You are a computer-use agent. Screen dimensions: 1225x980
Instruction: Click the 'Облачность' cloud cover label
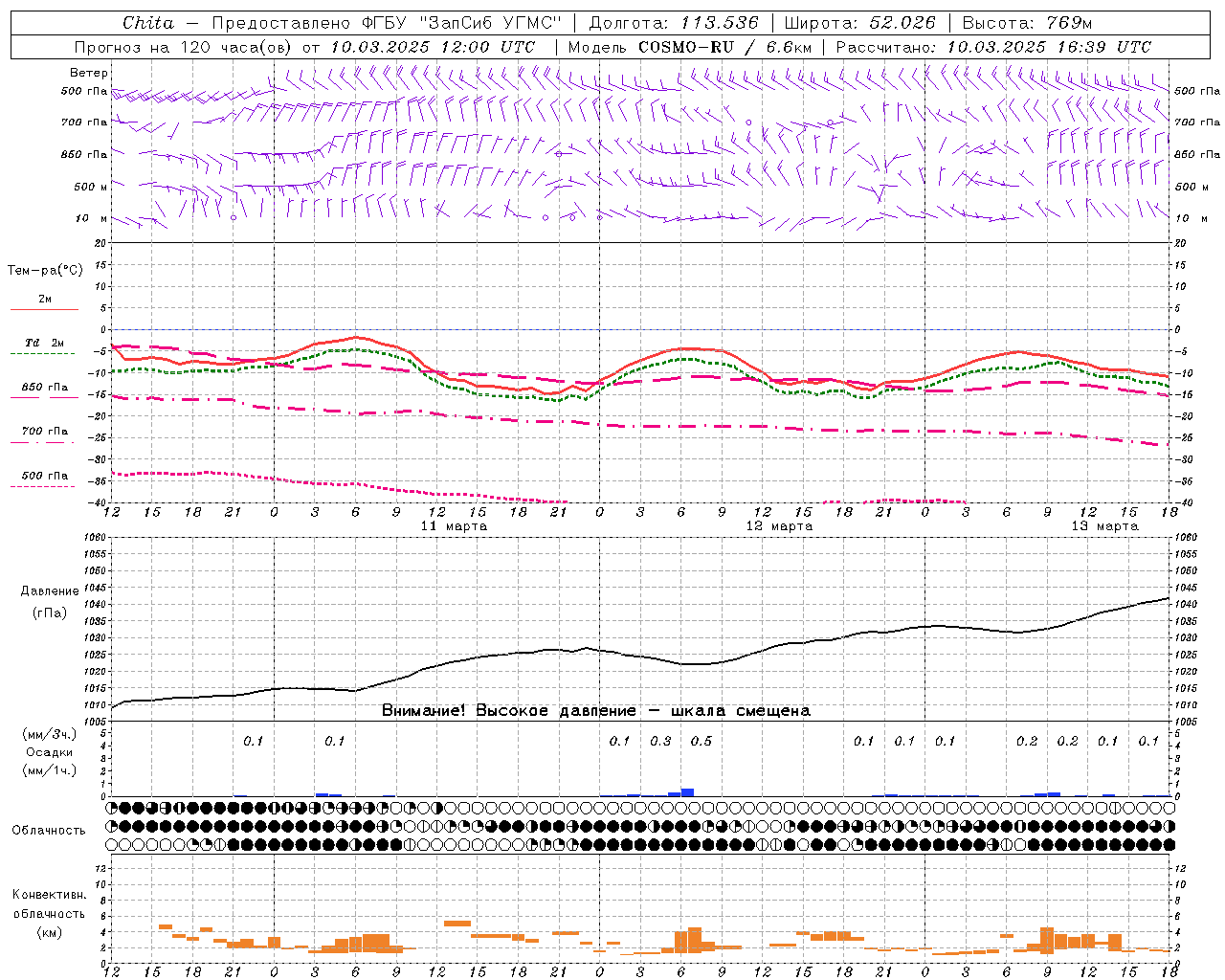[49, 831]
